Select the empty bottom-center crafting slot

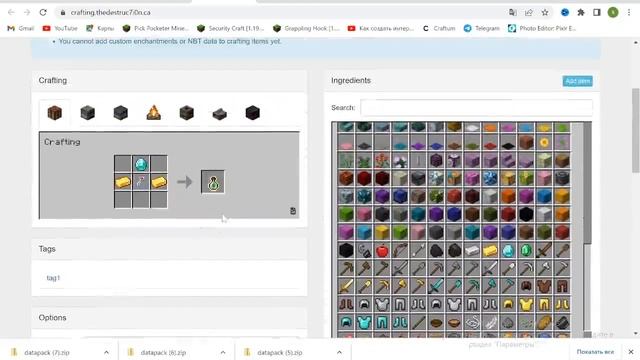click(x=141, y=200)
